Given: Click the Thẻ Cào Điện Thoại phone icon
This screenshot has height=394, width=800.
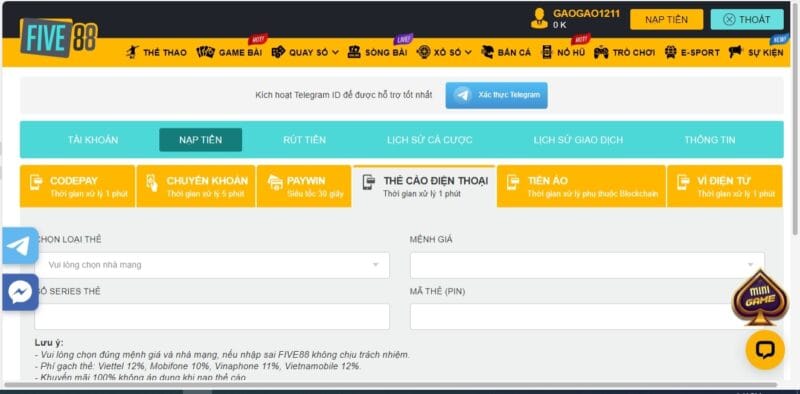Looking at the screenshot, I should click(x=369, y=183).
